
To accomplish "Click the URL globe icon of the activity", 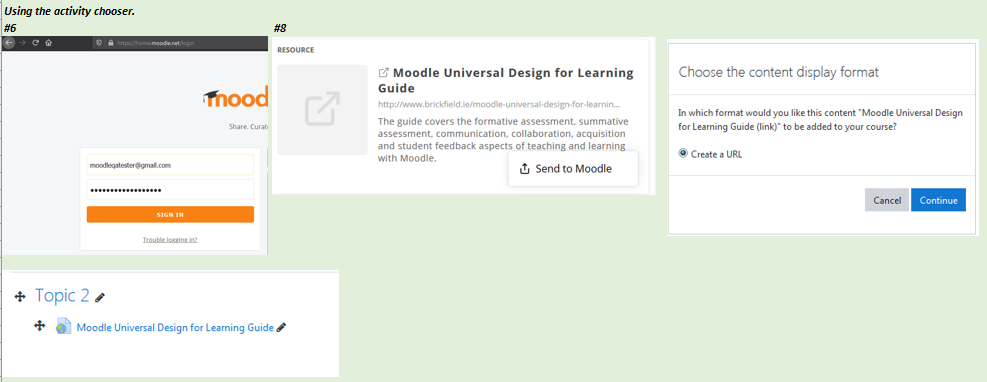I will (x=63, y=327).
